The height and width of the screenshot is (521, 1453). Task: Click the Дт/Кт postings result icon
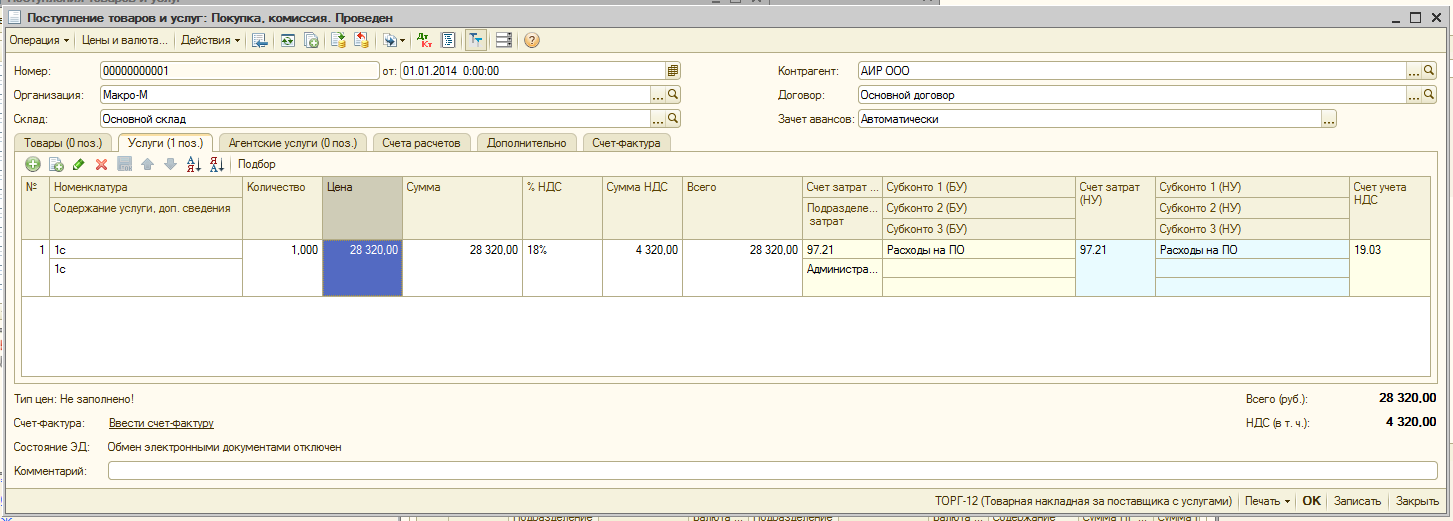424,41
